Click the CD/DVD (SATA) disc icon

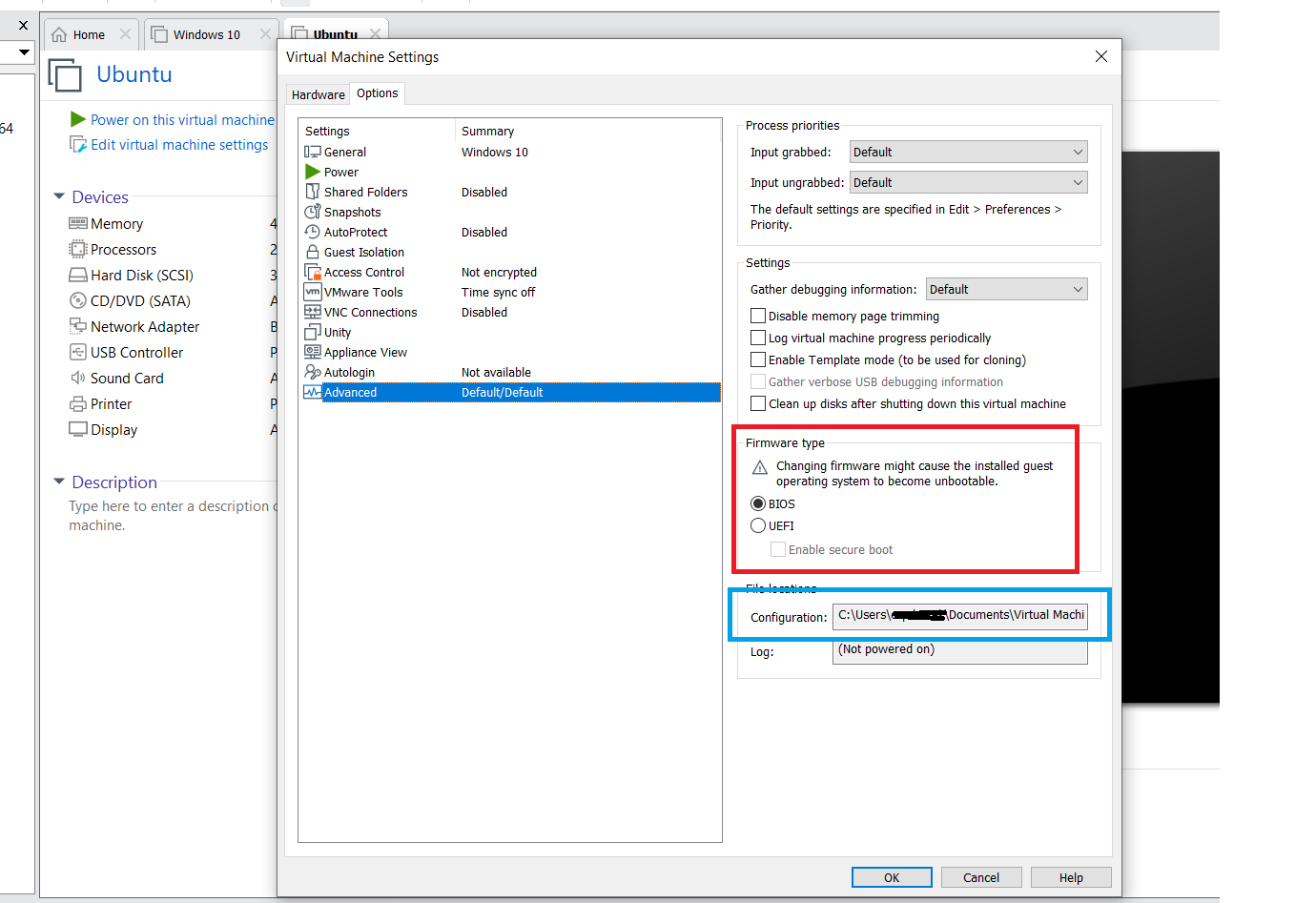click(77, 300)
